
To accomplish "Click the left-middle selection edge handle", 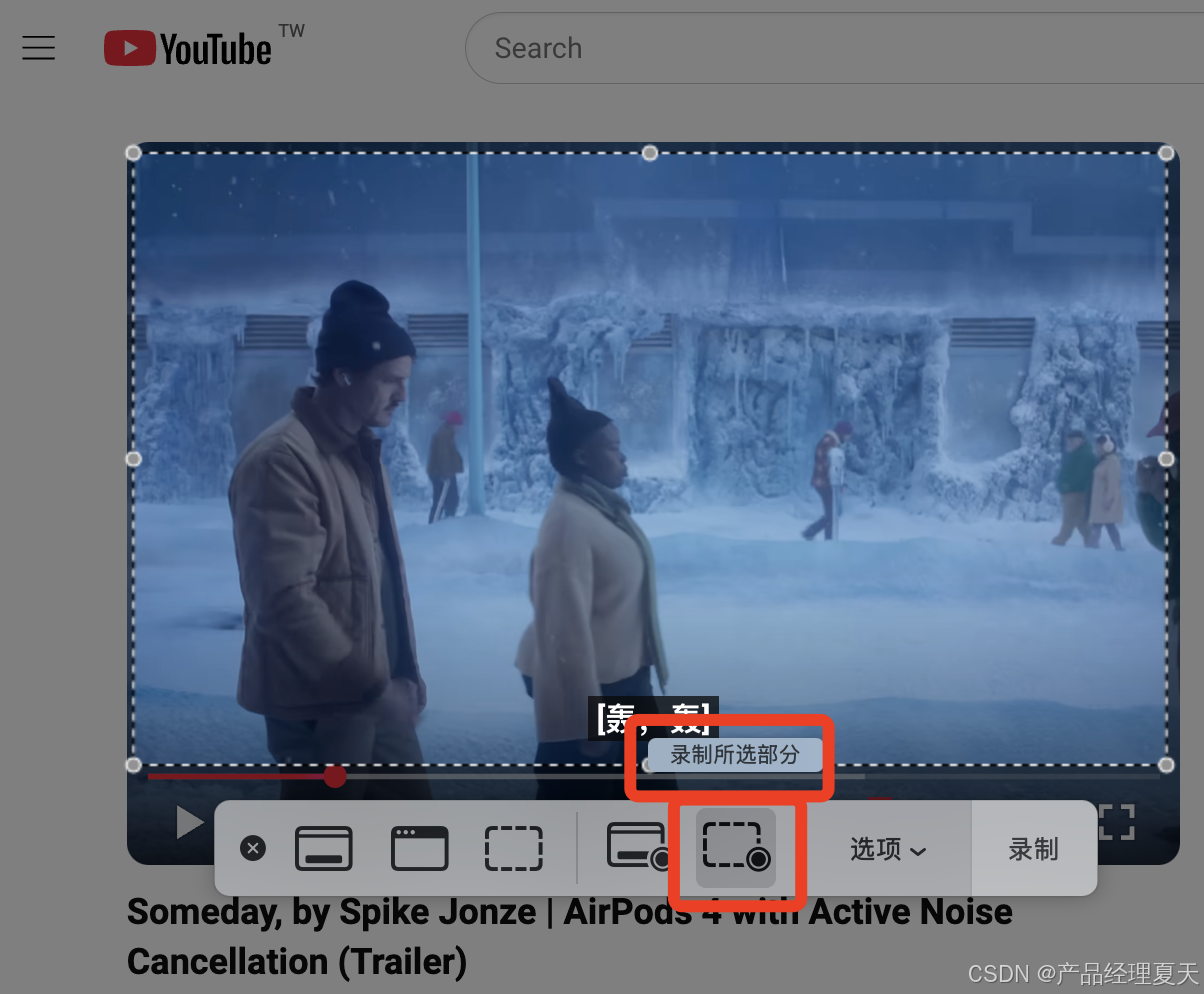I will coord(133,459).
